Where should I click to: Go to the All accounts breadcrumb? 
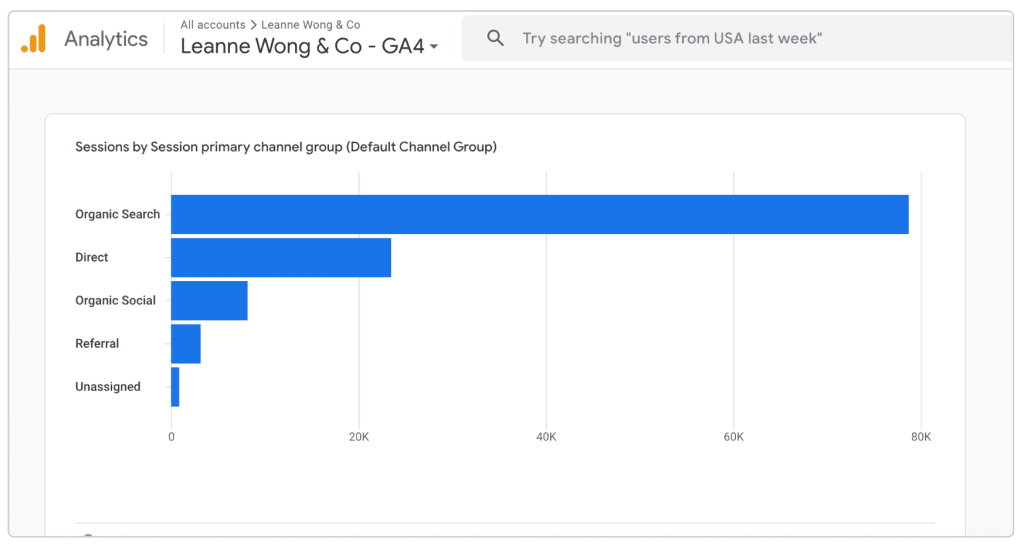[213, 25]
